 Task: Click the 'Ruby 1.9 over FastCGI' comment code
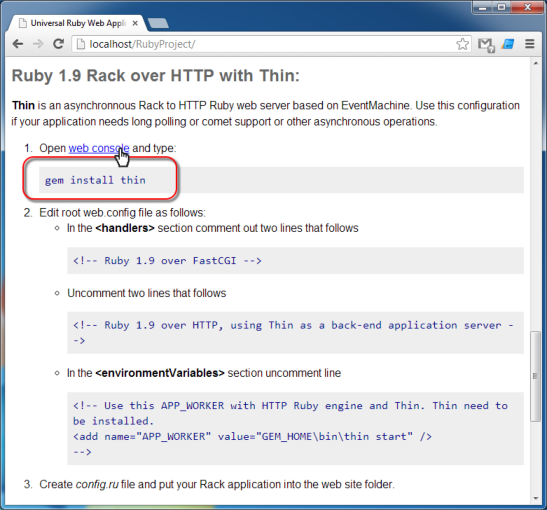coord(167,261)
